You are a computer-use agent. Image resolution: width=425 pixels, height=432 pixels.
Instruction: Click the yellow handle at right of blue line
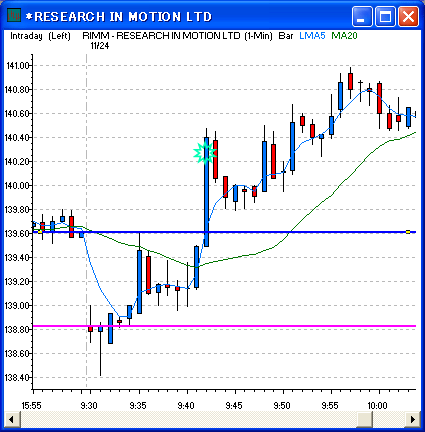pos(408,232)
